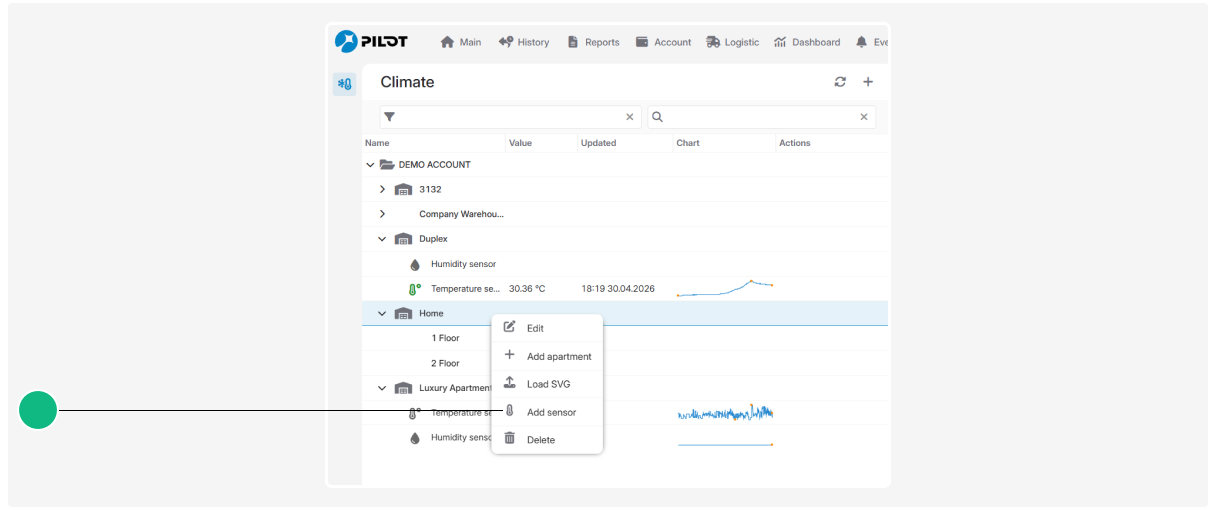Click Duplex temperature sensor thermometer icon

415,289
